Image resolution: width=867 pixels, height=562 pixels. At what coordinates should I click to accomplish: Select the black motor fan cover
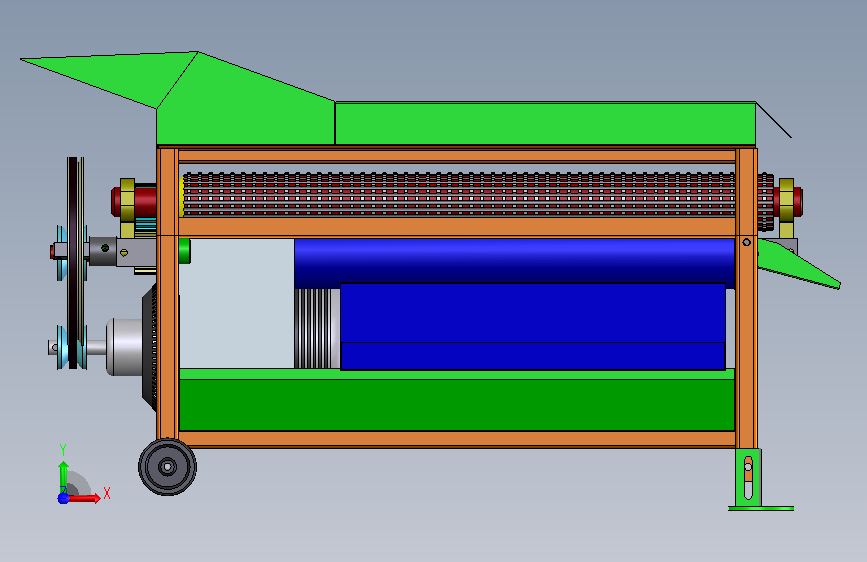tap(150, 347)
